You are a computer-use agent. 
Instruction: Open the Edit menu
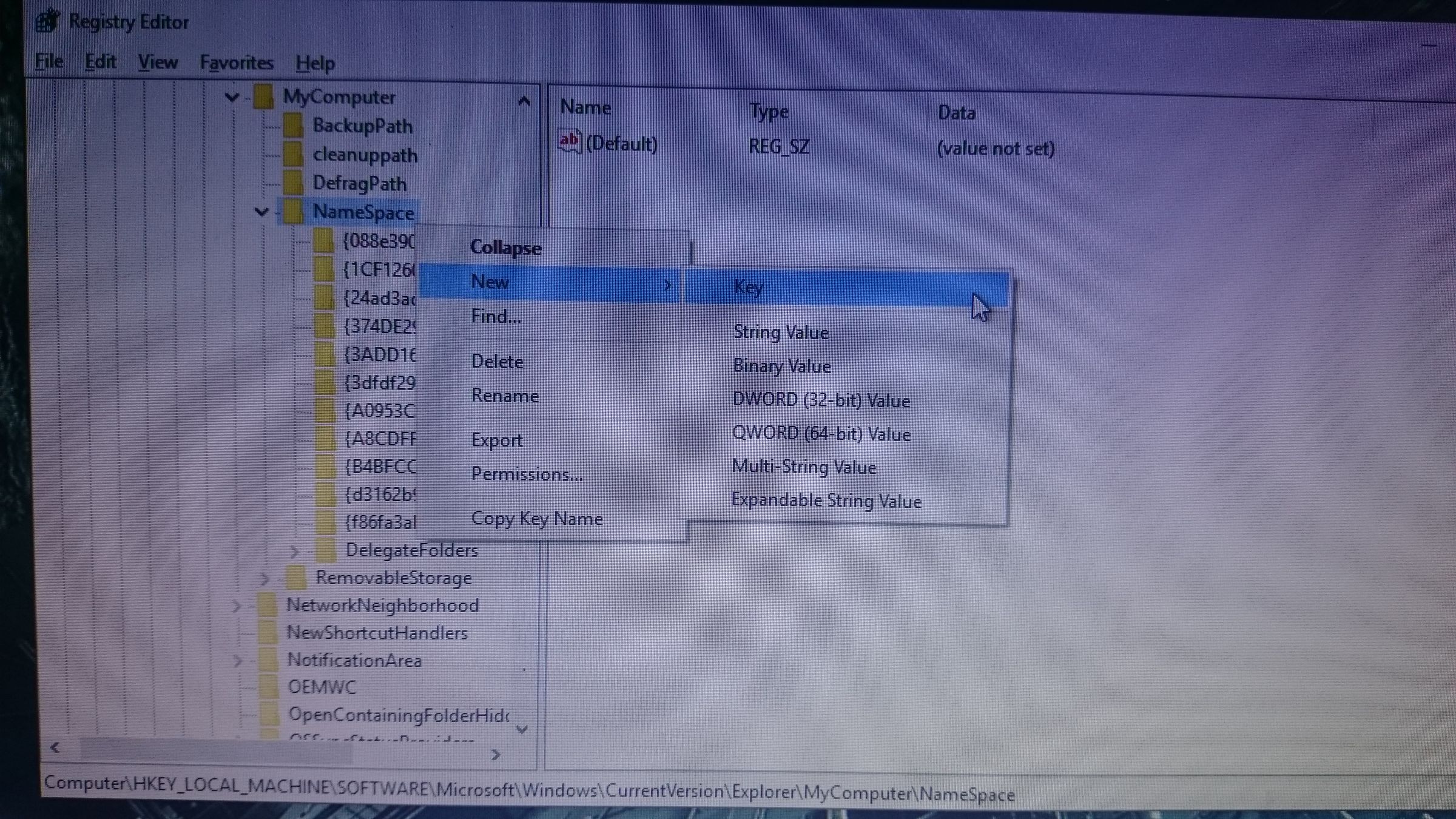[100, 61]
